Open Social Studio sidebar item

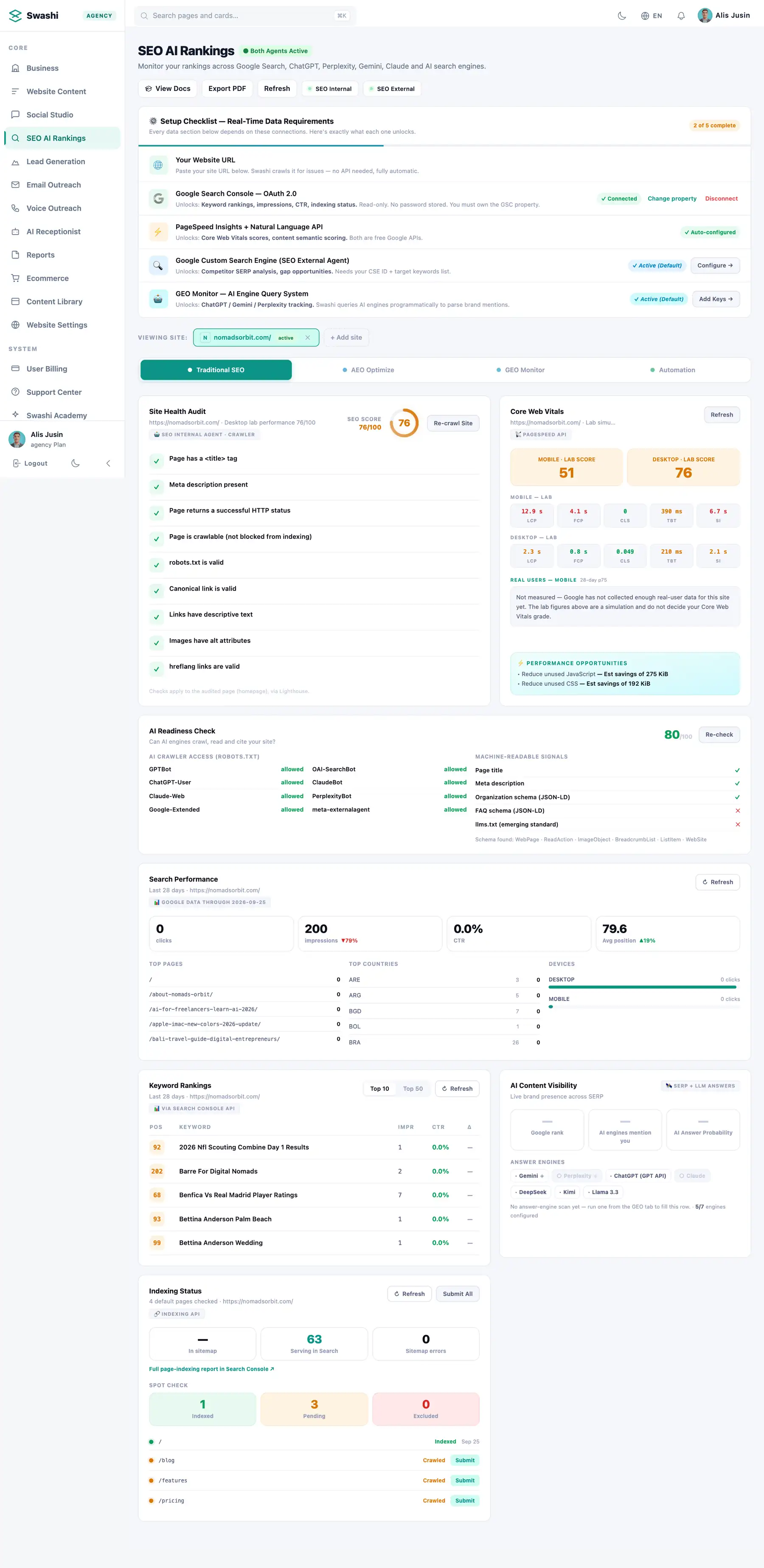(62, 115)
